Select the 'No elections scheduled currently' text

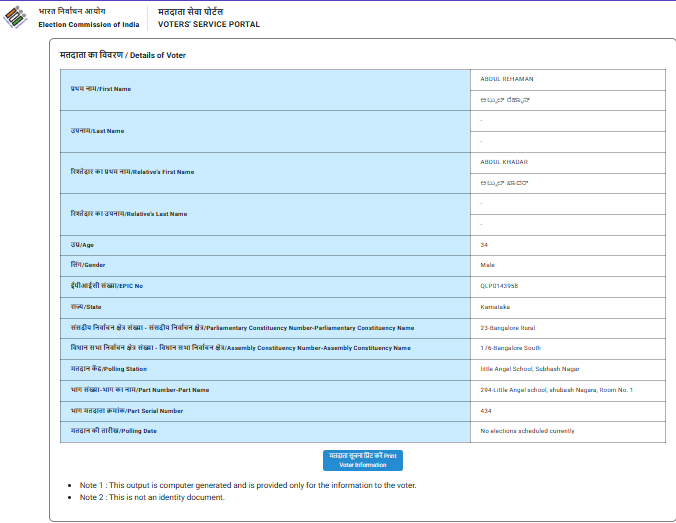click(527, 431)
